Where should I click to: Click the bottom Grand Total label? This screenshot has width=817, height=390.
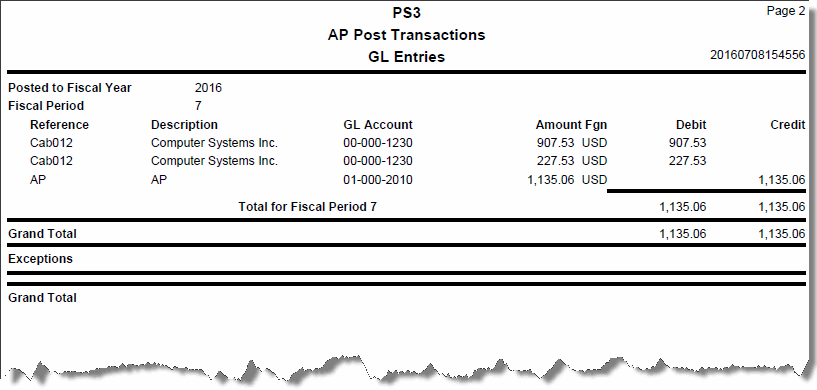click(42, 298)
